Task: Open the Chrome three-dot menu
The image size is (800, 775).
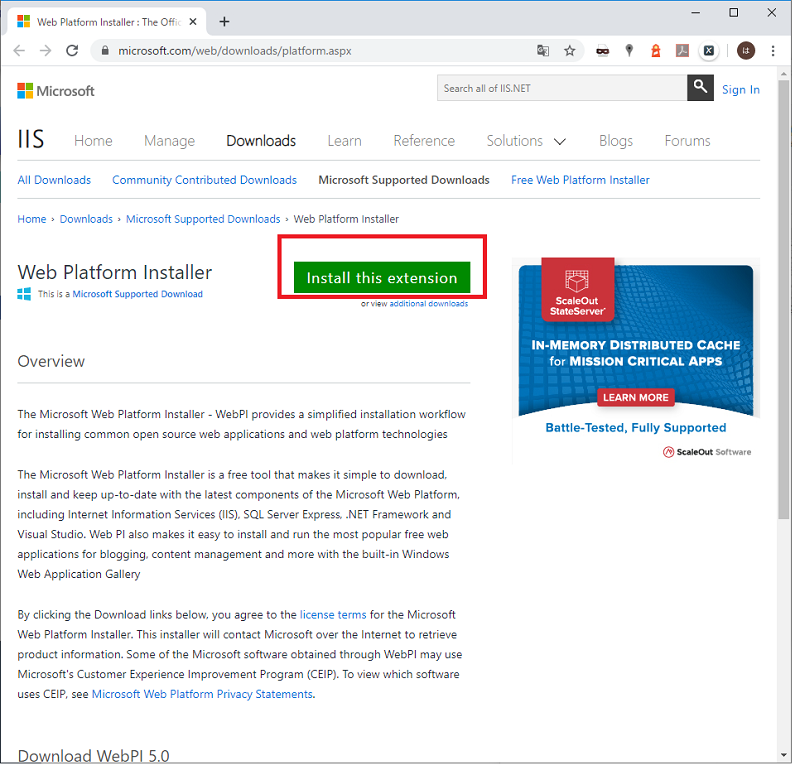Action: tap(773, 51)
